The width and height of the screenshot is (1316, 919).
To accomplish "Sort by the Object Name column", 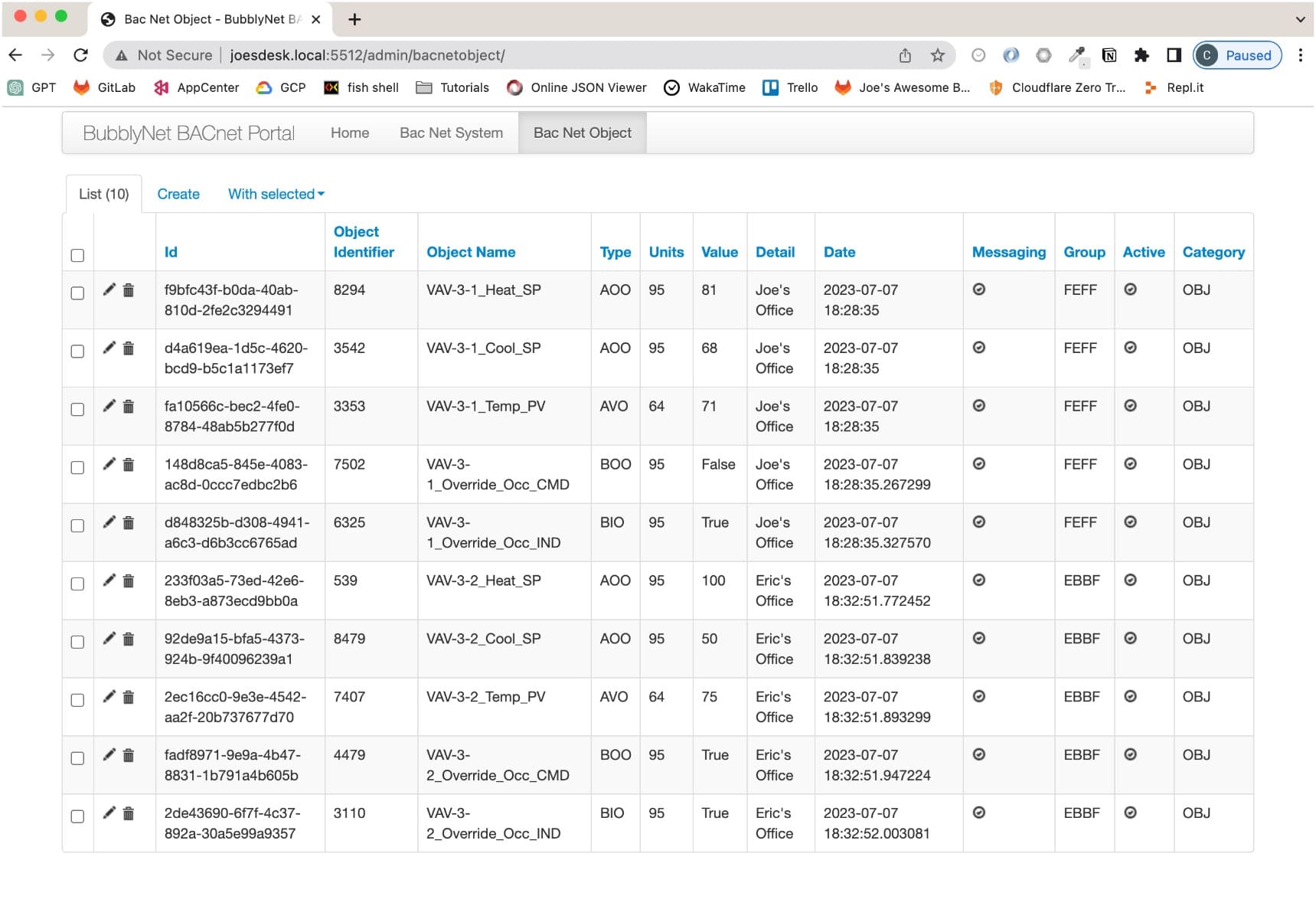I will (471, 252).
